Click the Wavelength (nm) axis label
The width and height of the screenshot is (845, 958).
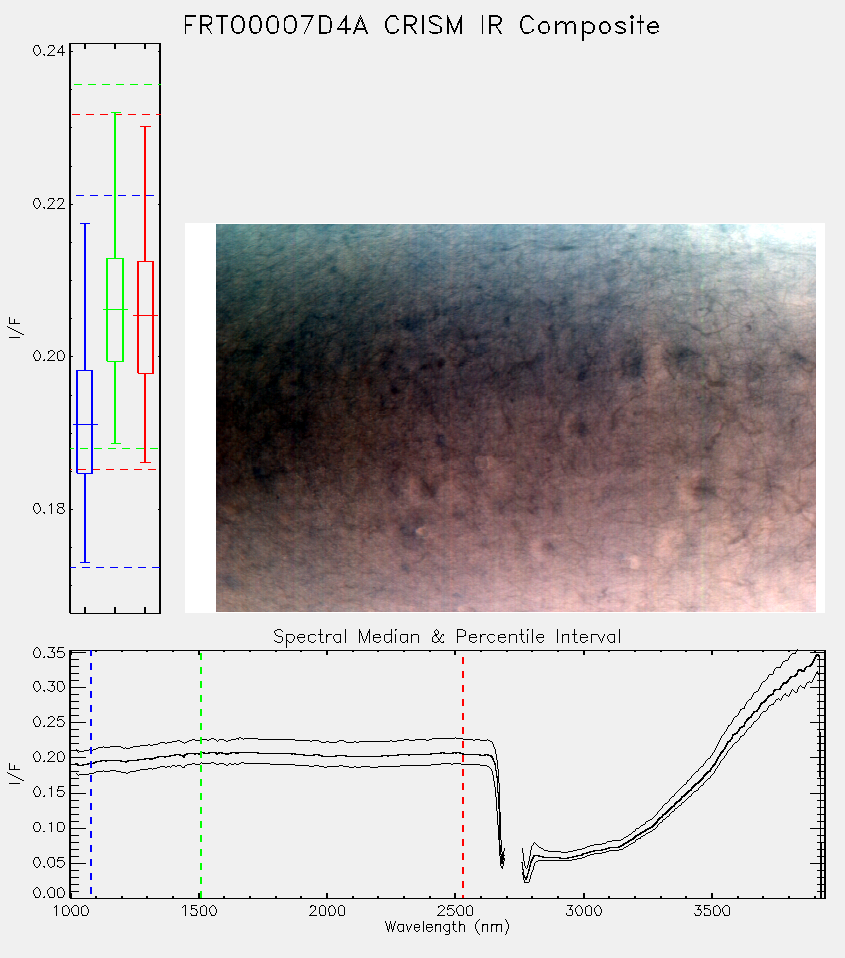tap(447, 927)
